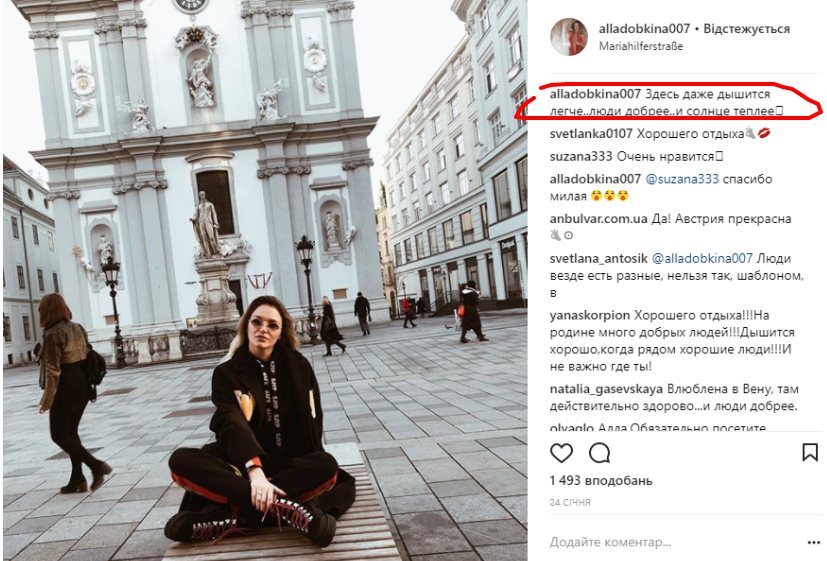
Task: Open more options three-dot menu
Action: [813, 543]
